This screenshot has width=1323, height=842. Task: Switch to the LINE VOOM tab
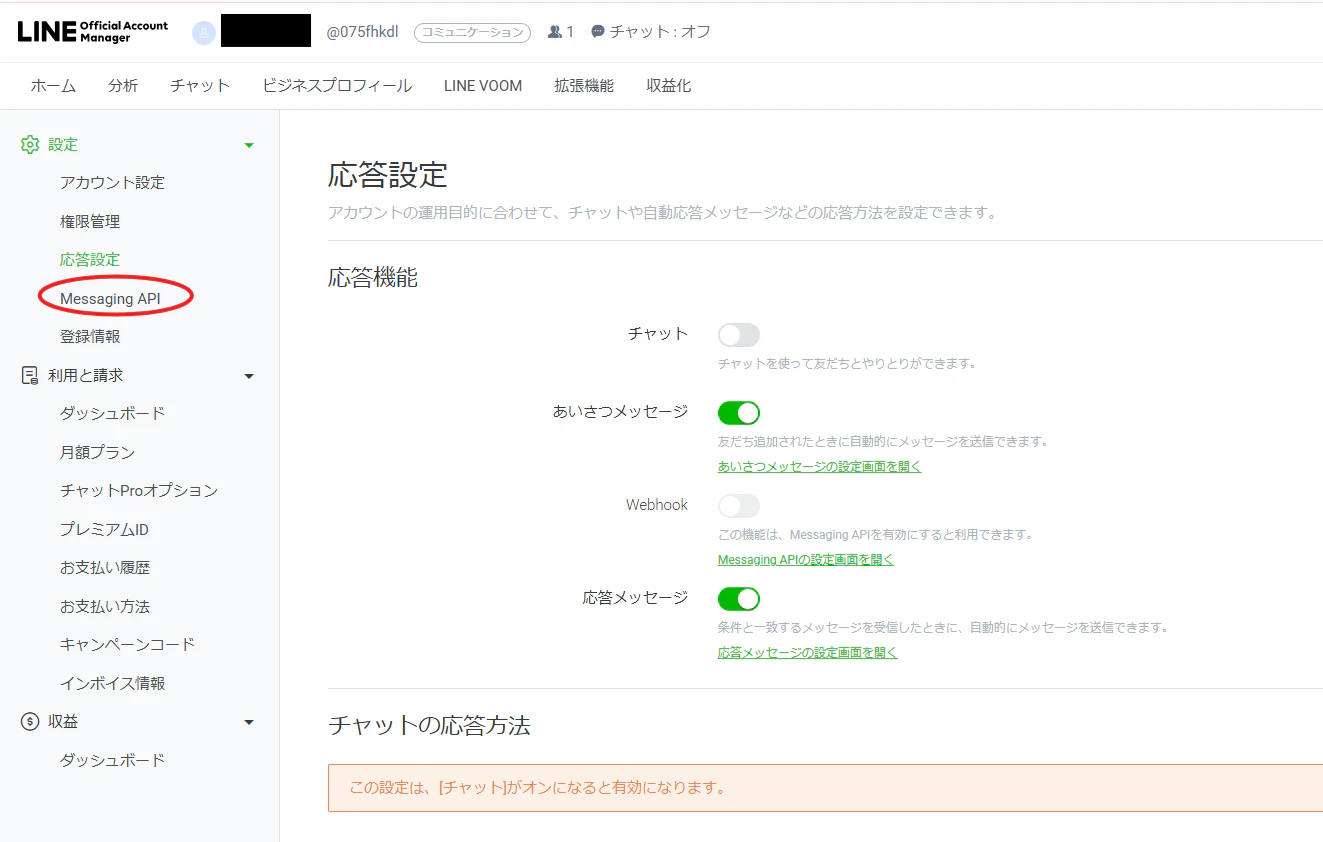(x=483, y=86)
